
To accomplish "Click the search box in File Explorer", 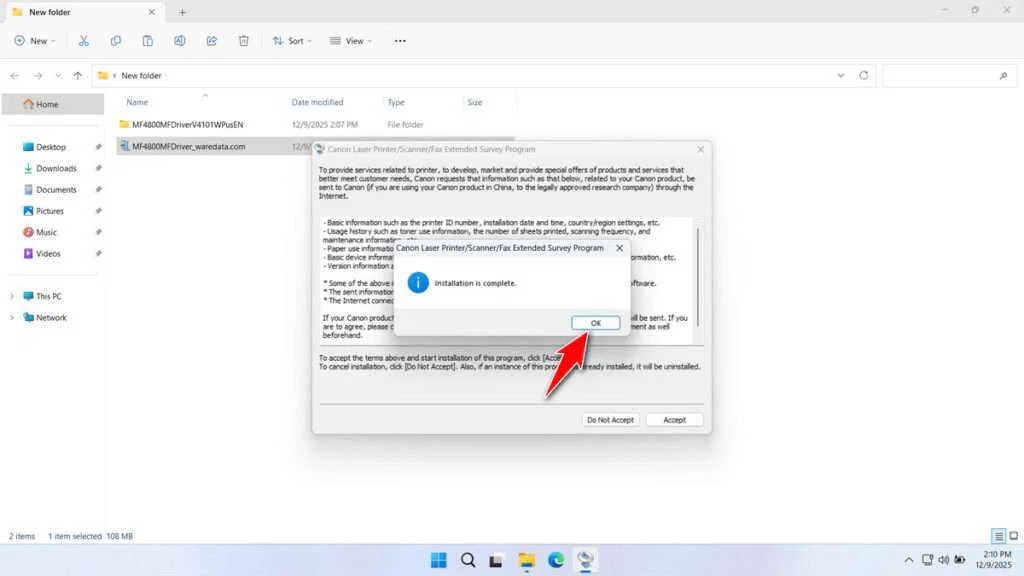I will [x=947, y=76].
